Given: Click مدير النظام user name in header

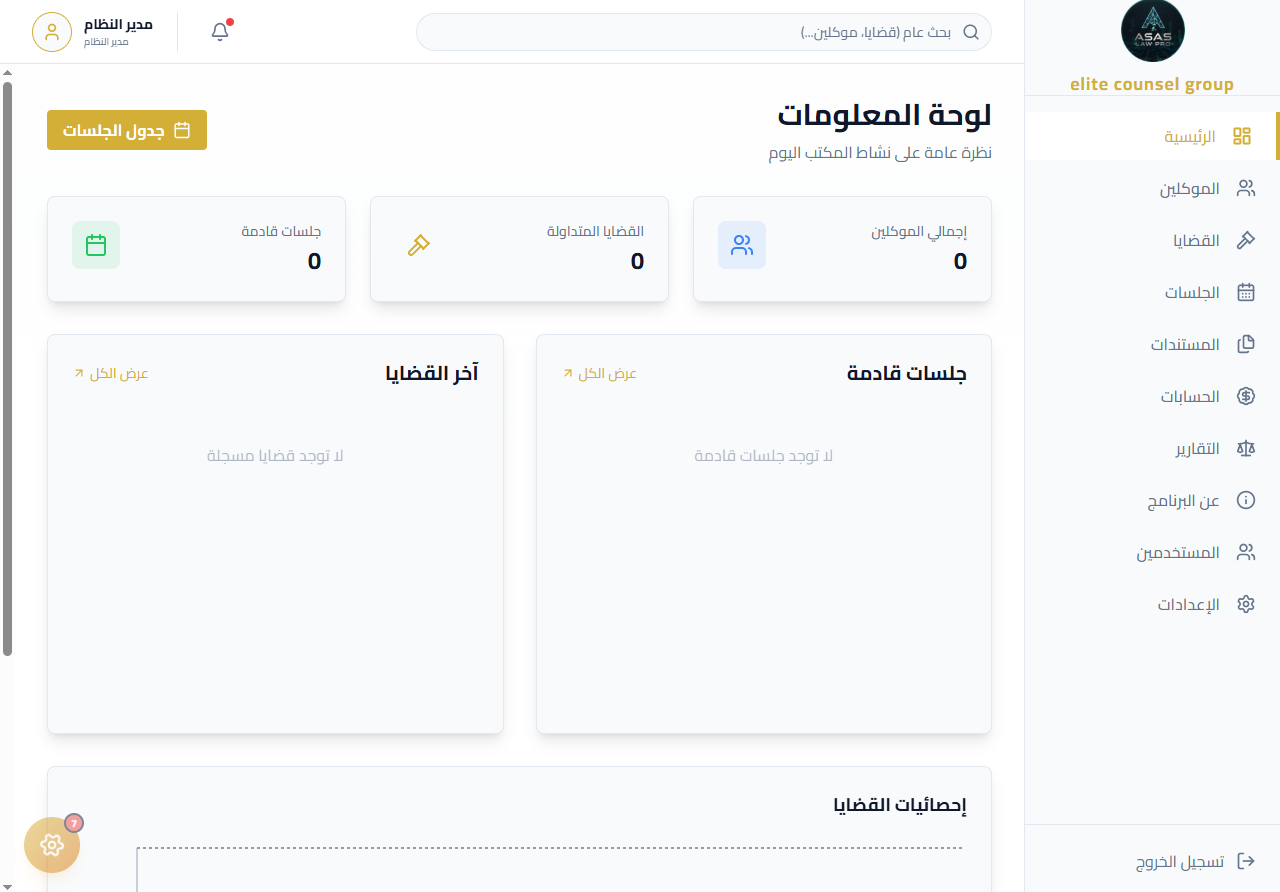Looking at the screenshot, I should click(x=118, y=24).
